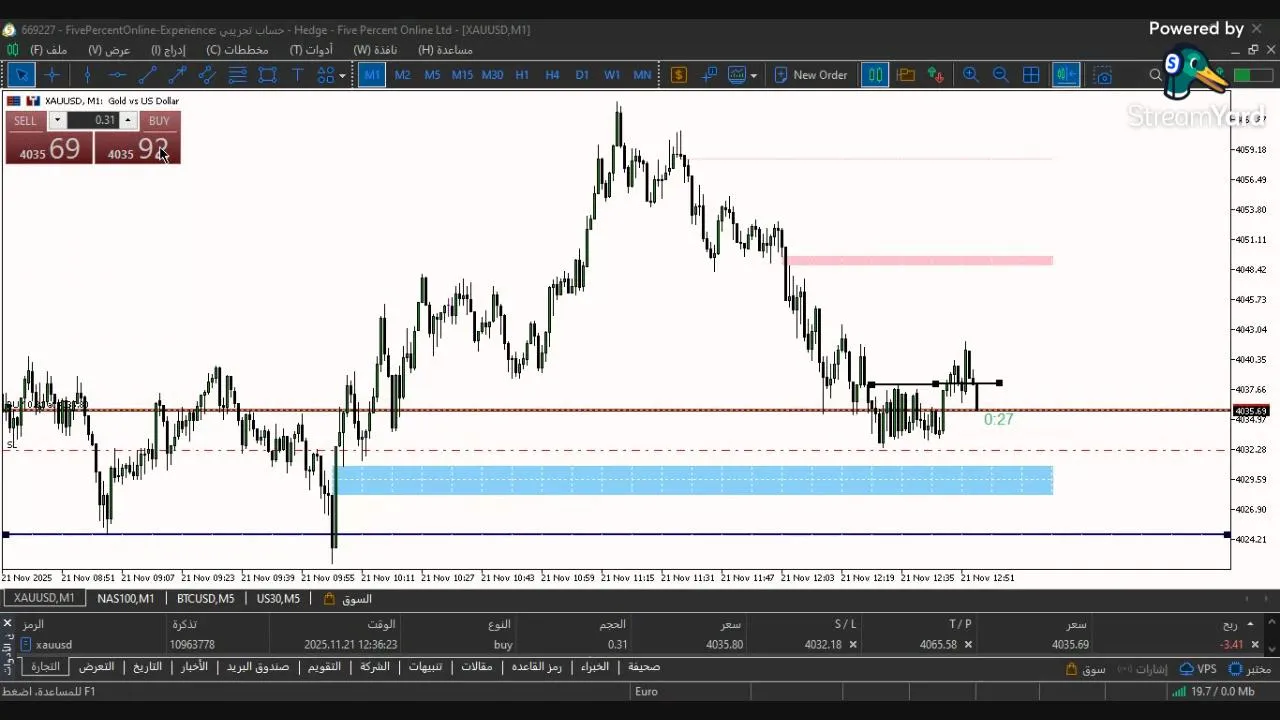Open a New Order

tap(810, 75)
